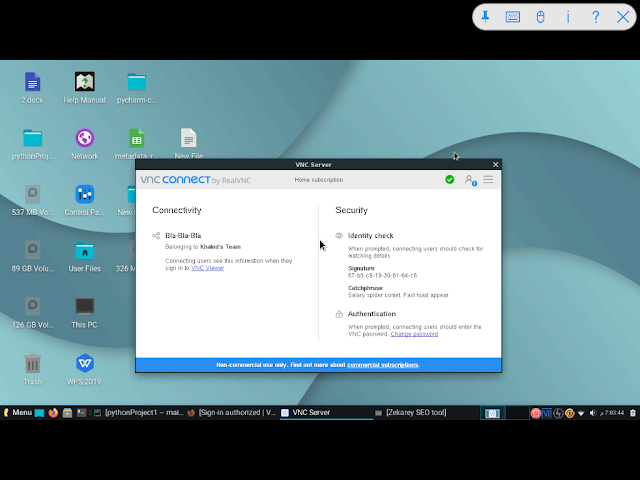
Task: Switch to Zekarey SEO tool window
Action: [411, 413]
